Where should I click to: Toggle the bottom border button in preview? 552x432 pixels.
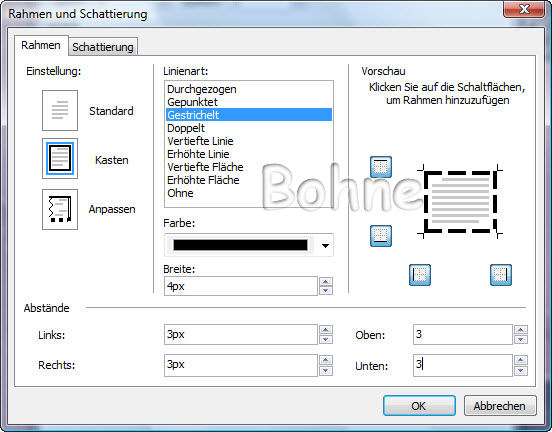(x=381, y=236)
